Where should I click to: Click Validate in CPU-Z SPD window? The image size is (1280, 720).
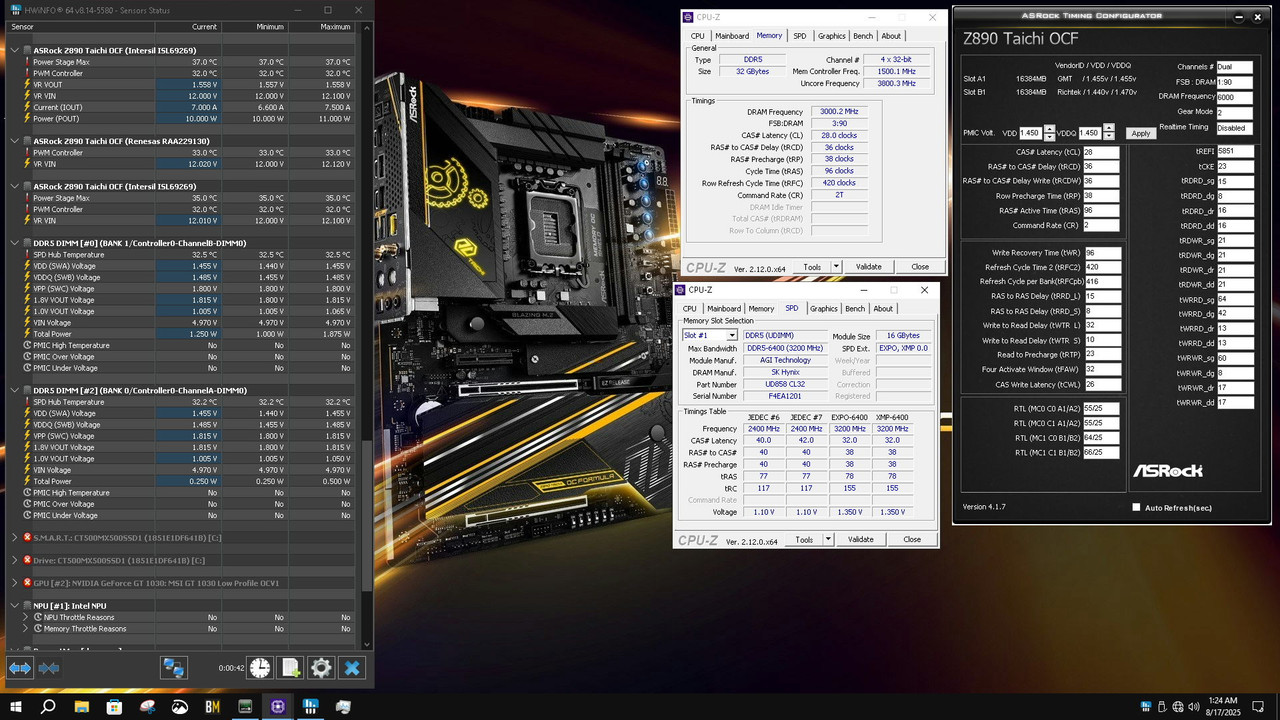(861, 539)
